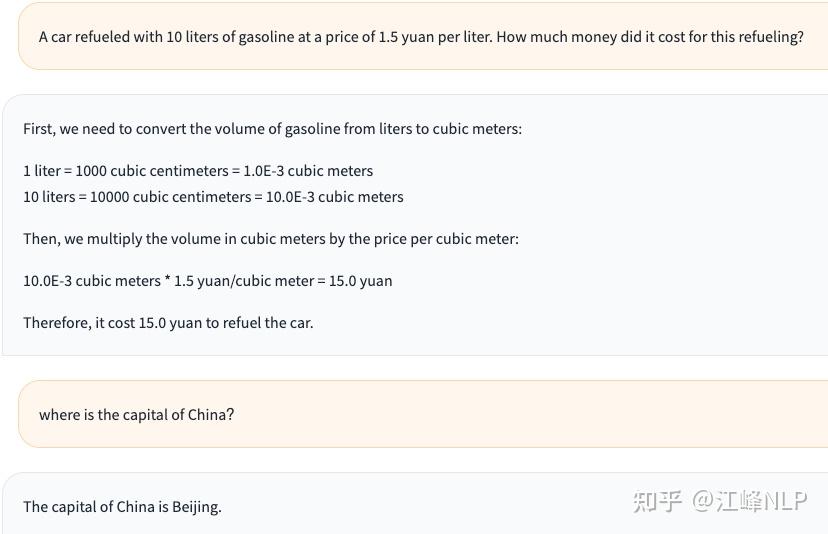The height and width of the screenshot is (534, 828).
Task: Click the 'Then, we multiply the volume' sentence
Action: click(x=271, y=239)
